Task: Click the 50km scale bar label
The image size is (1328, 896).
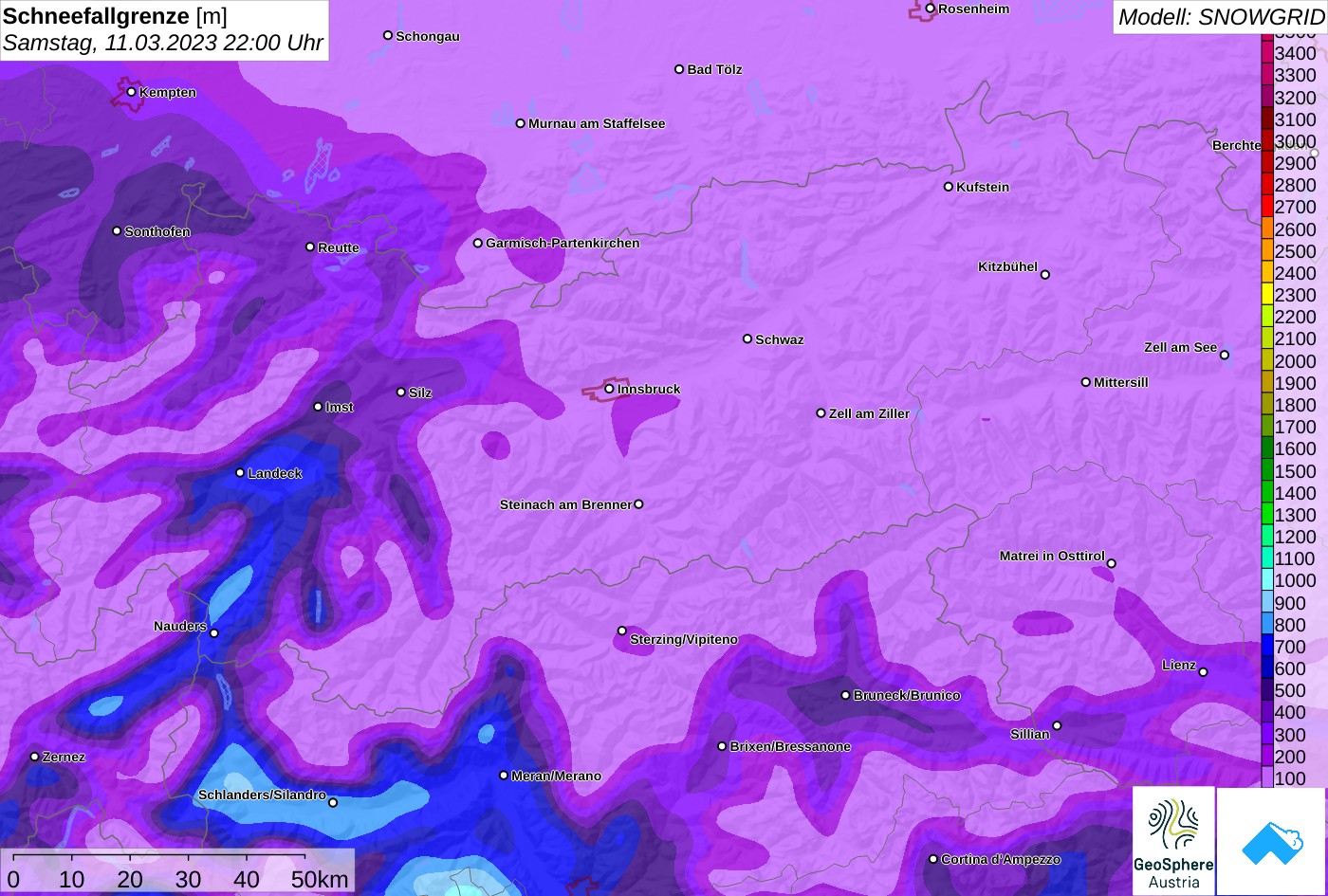Action: click(320, 879)
